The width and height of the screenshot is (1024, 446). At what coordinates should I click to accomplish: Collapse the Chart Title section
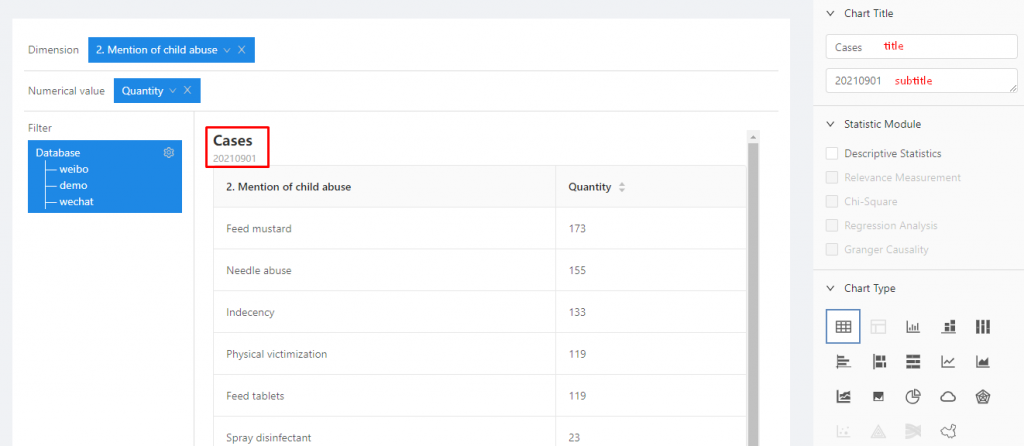(x=829, y=14)
